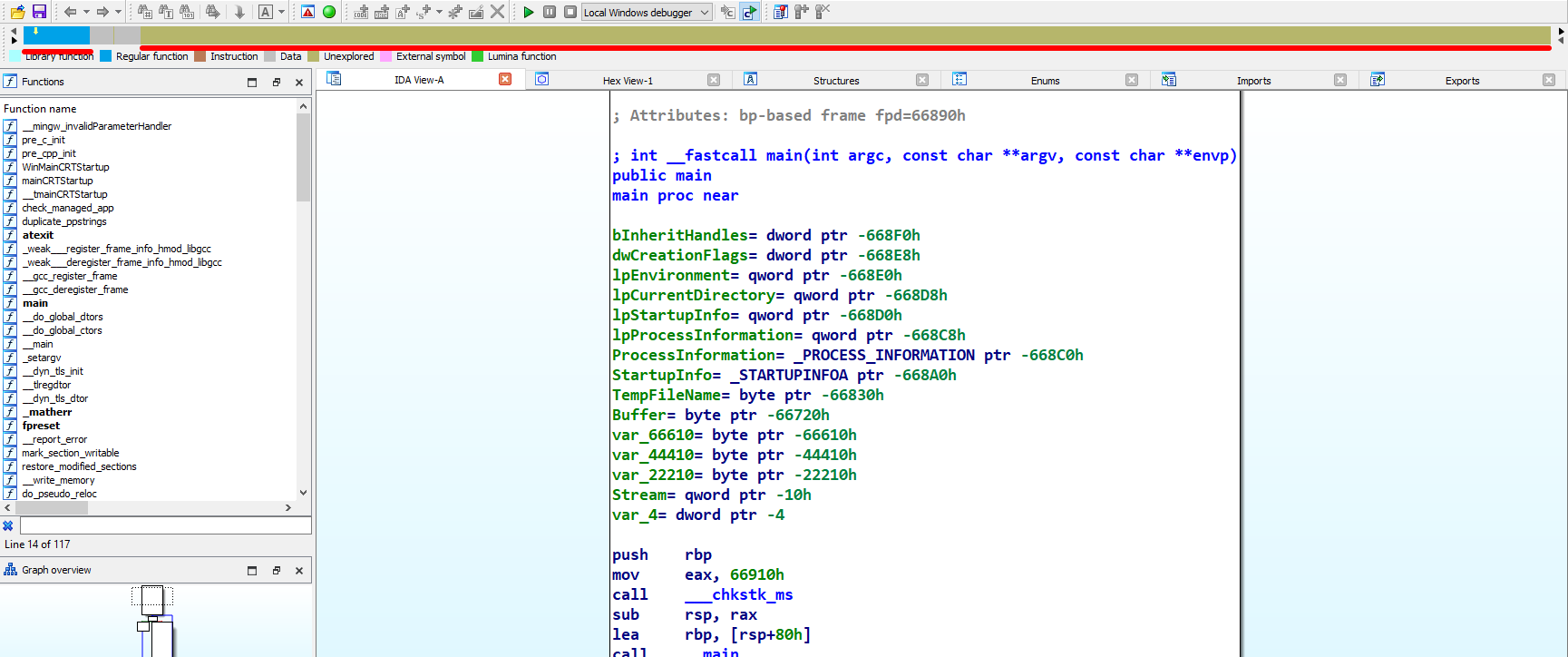The width and height of the screenshot is (1568, 657).
Task: Select WinMainCRTStartup in the function list
Action: pos(65,167)
